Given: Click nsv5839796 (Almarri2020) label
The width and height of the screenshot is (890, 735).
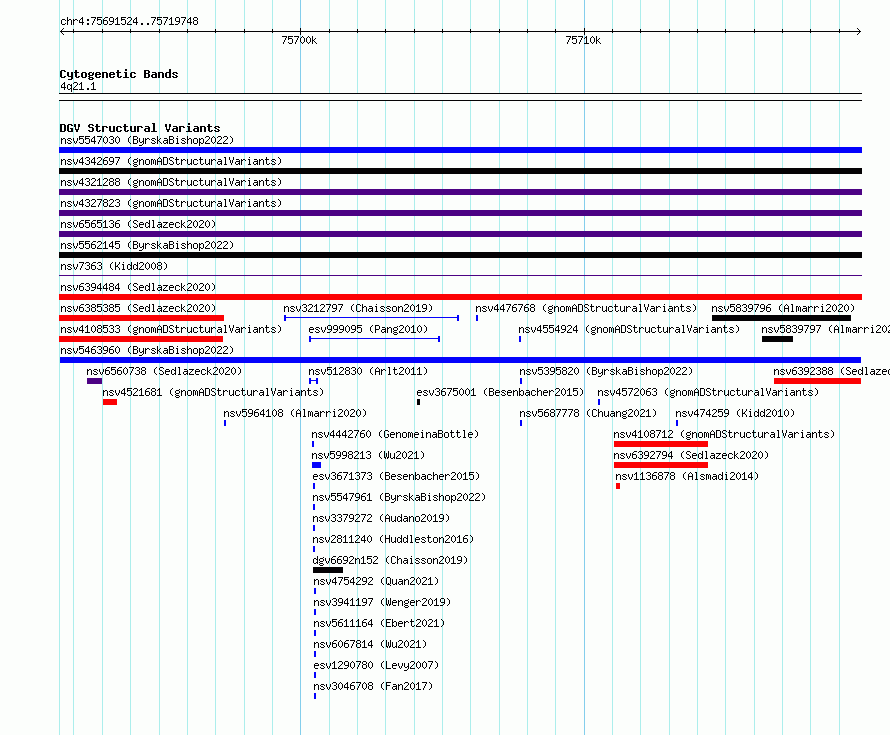Looking at the screenshot, I should (783, 308).
